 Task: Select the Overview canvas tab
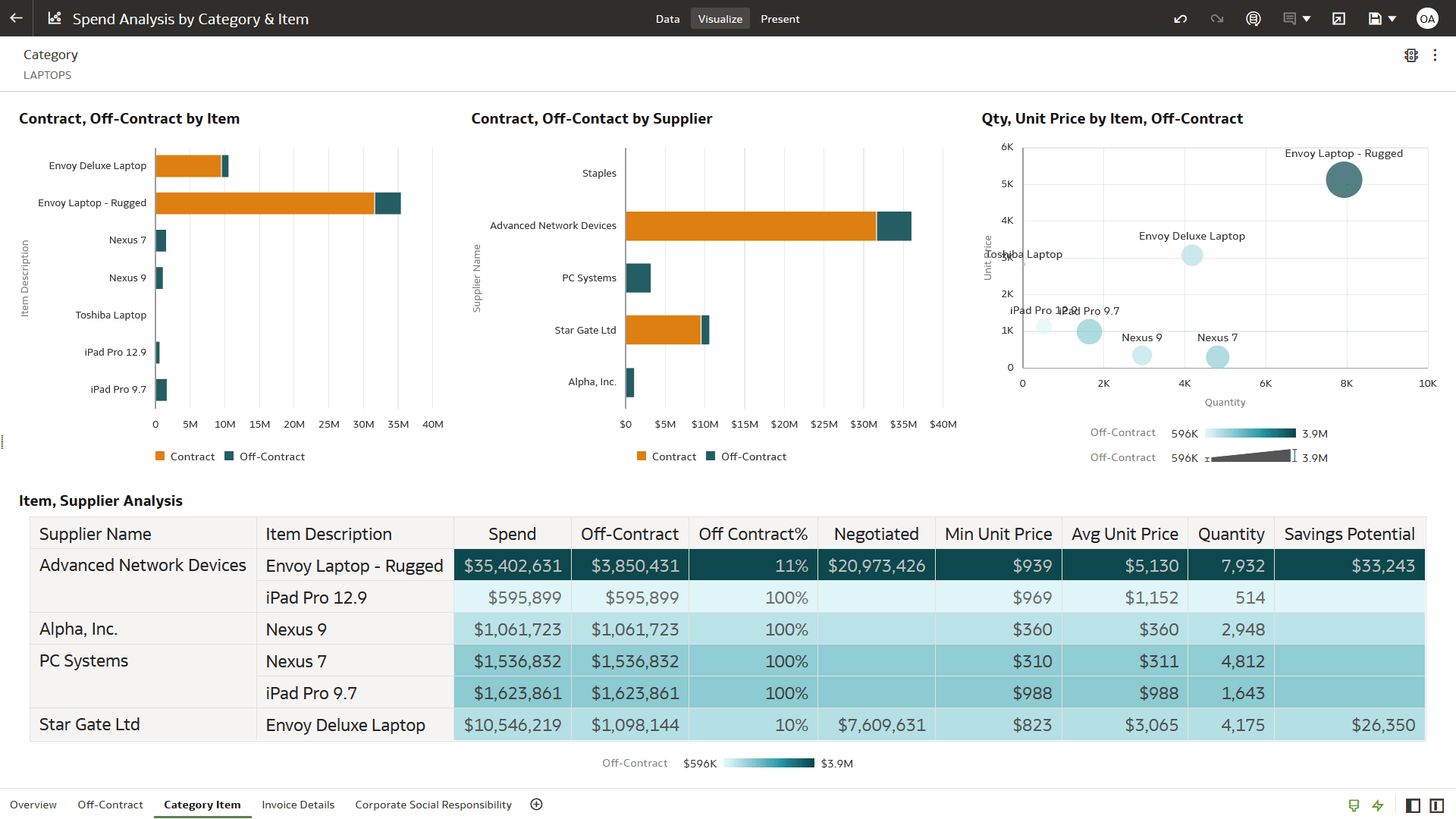point(33,805)
